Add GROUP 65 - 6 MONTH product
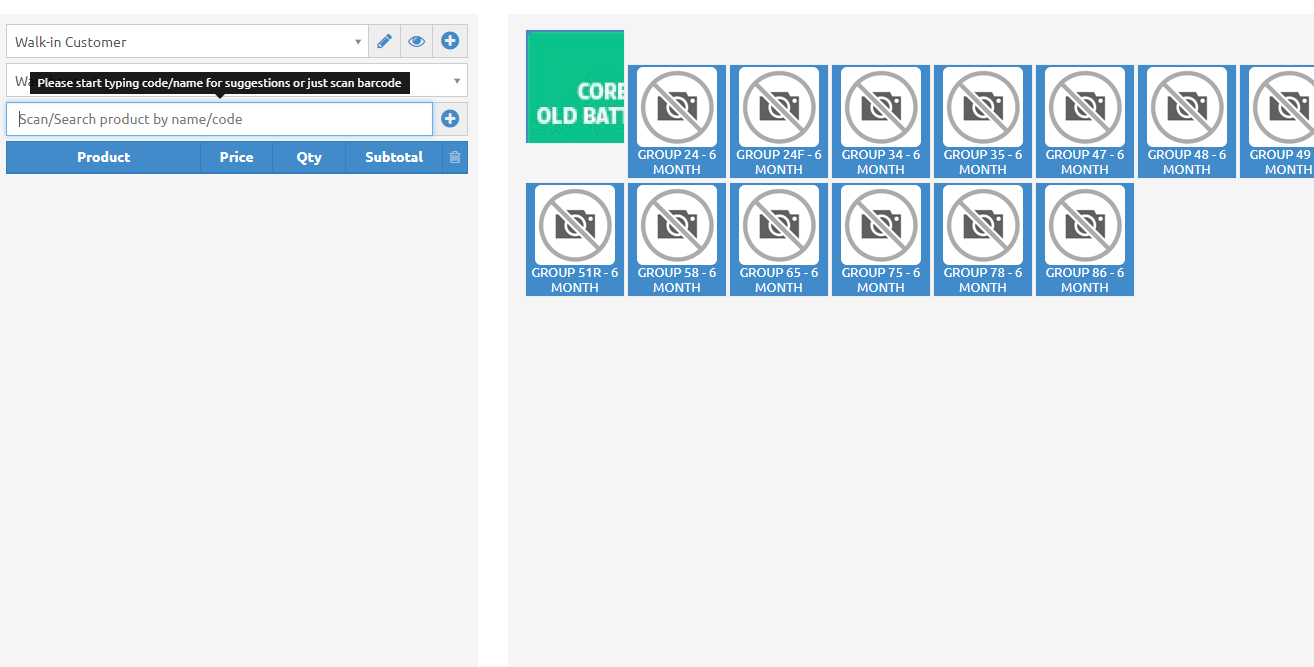This screenshot has width=1314, height=667. 779,239
